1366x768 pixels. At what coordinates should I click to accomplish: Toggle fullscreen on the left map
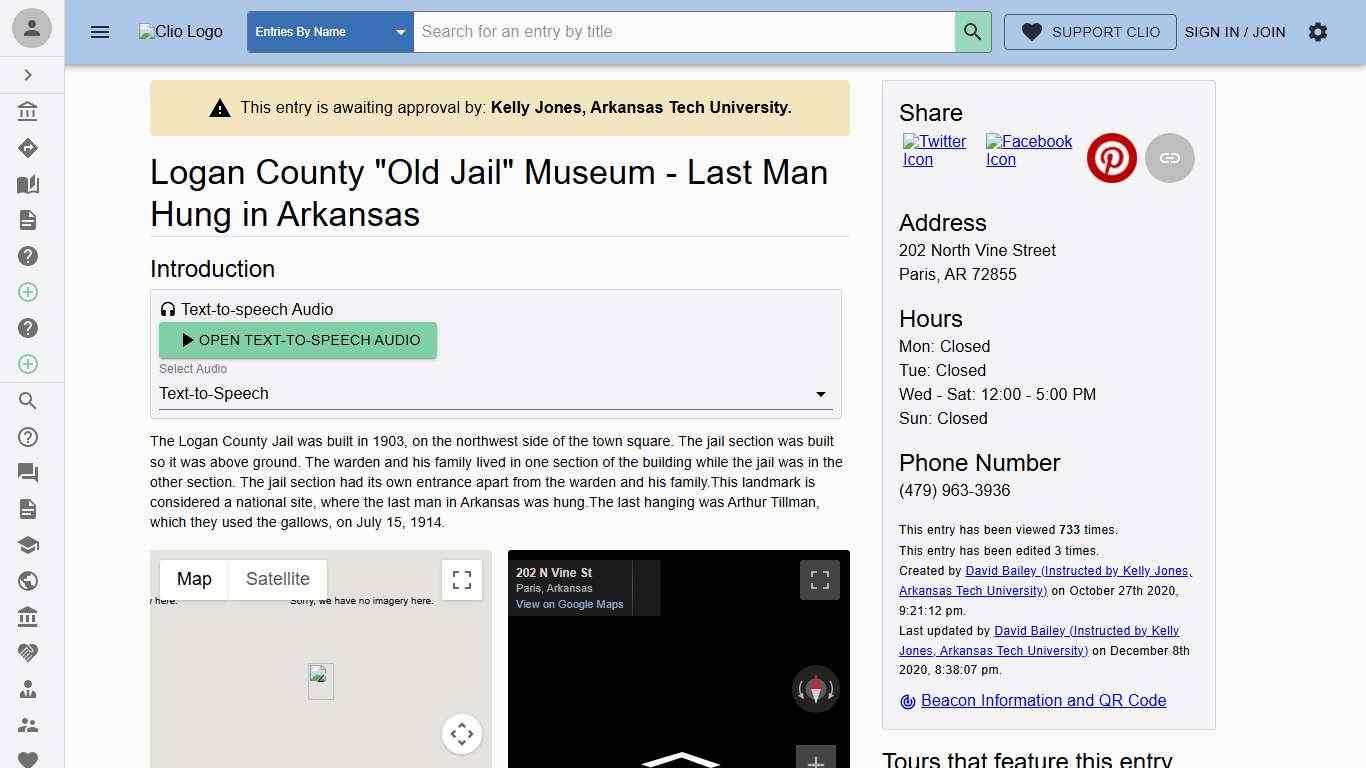[461, 579]
